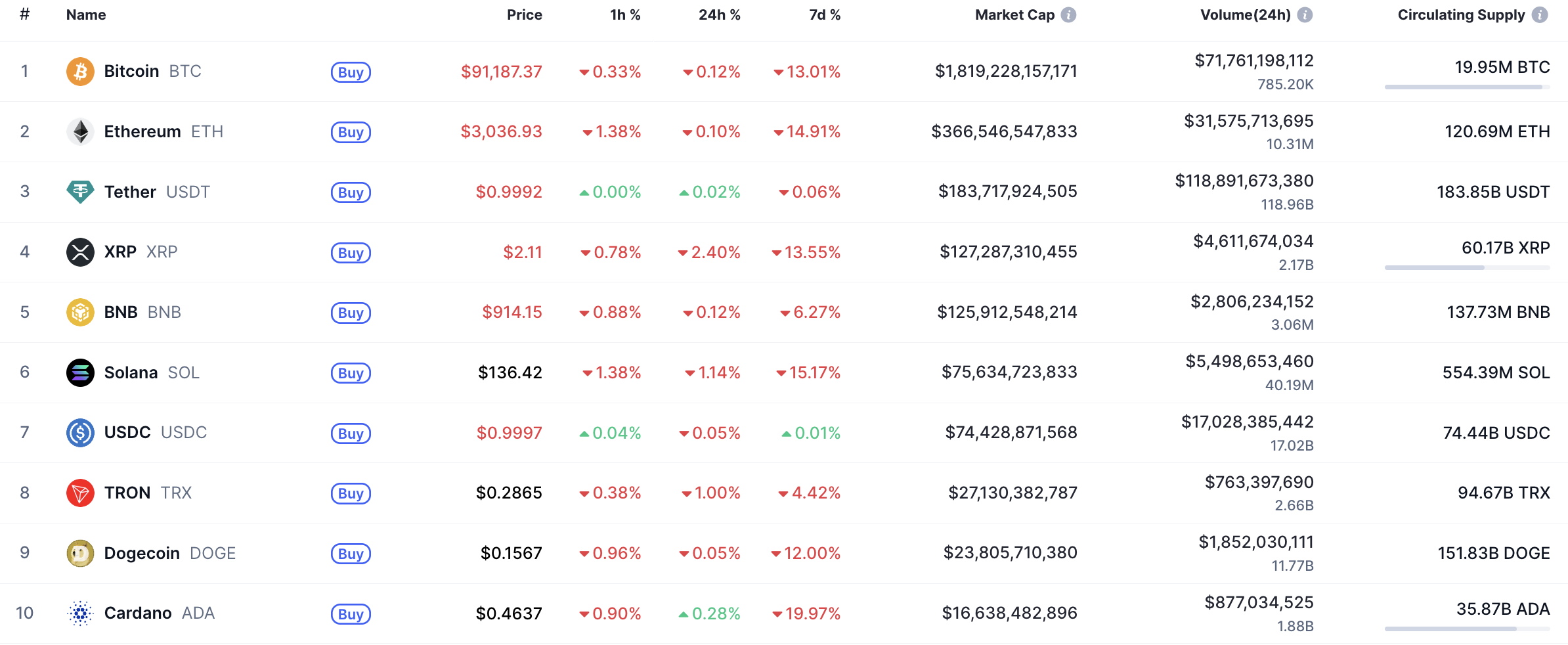Click Bitcoin's circulating supply progress bar
Viewport: 1568px width, 645px height.
point(1467,87)
